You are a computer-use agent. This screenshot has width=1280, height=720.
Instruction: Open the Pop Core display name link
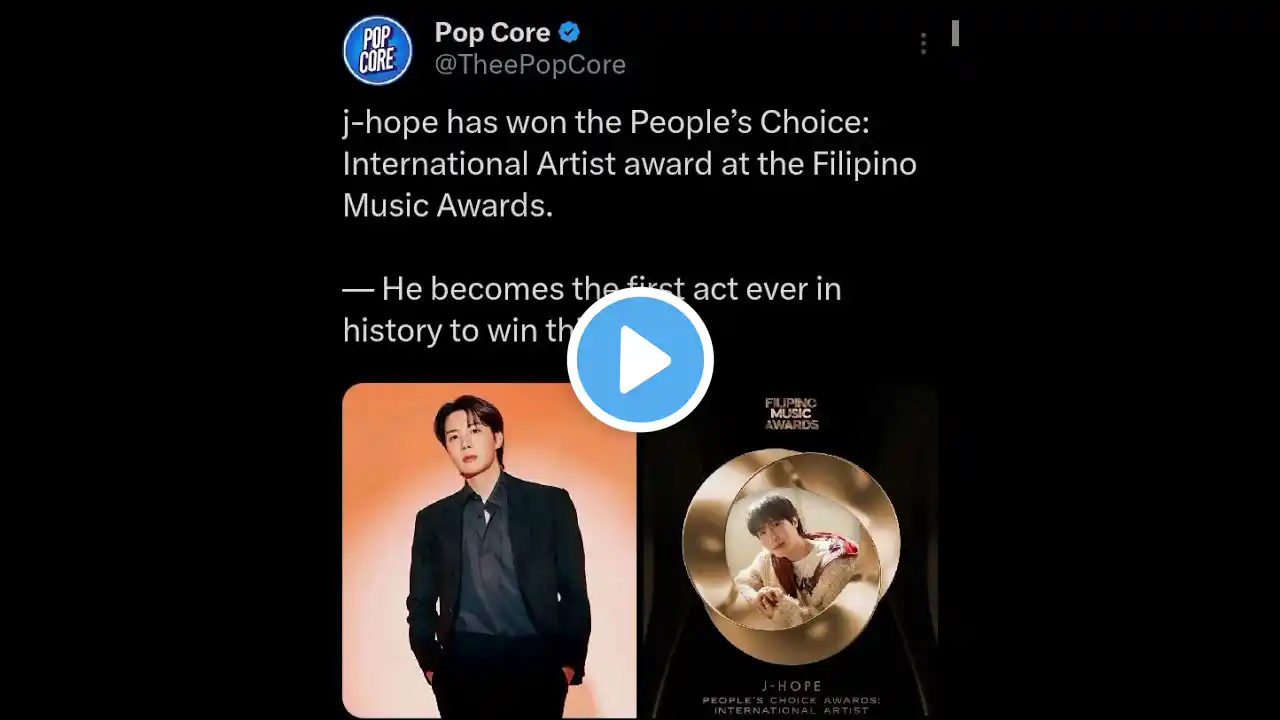point(492,32)
